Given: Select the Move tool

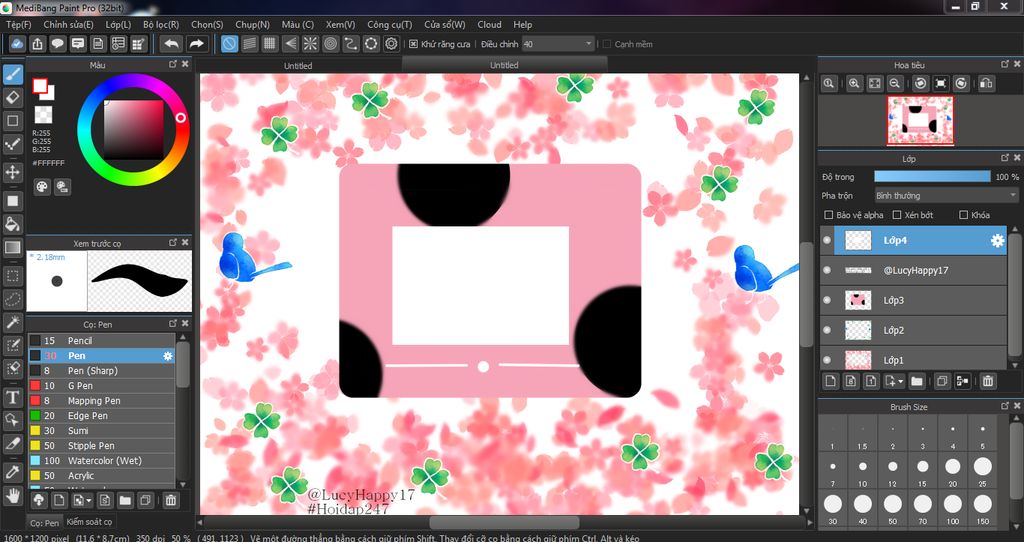Looking at the screenshot, I should click(x=12, y=172).
